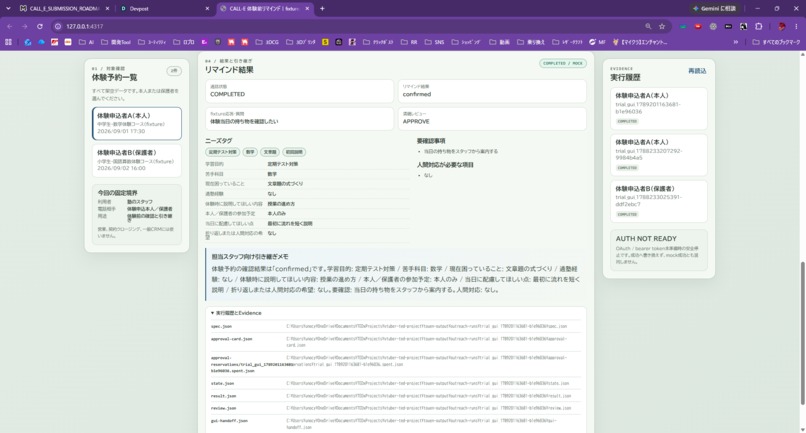Viewport: 806px width, 433px height.
Task: Click the 2件 count badge
Action: click(174, 70)
